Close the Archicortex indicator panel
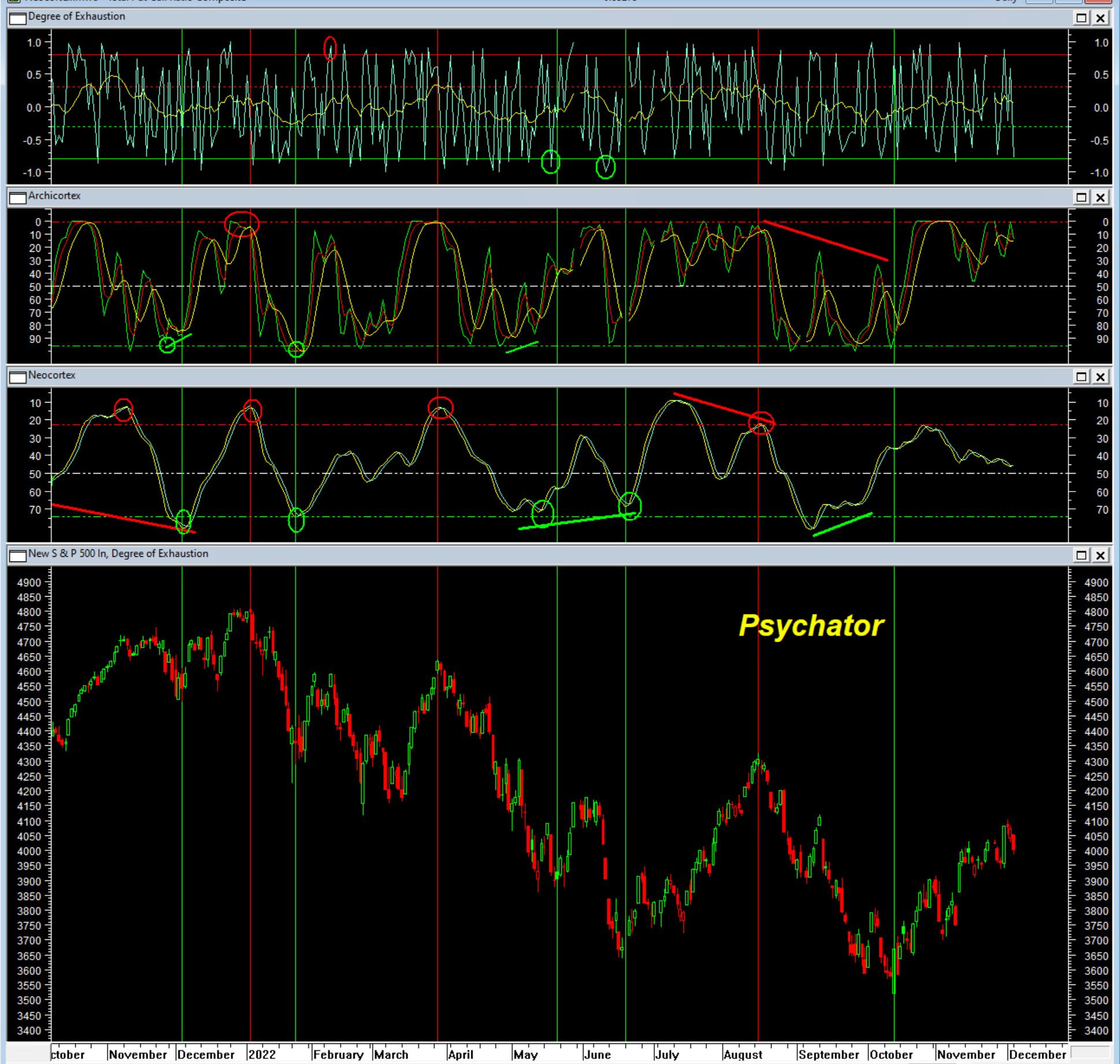1120x1064 pixels. [1101, 198]
